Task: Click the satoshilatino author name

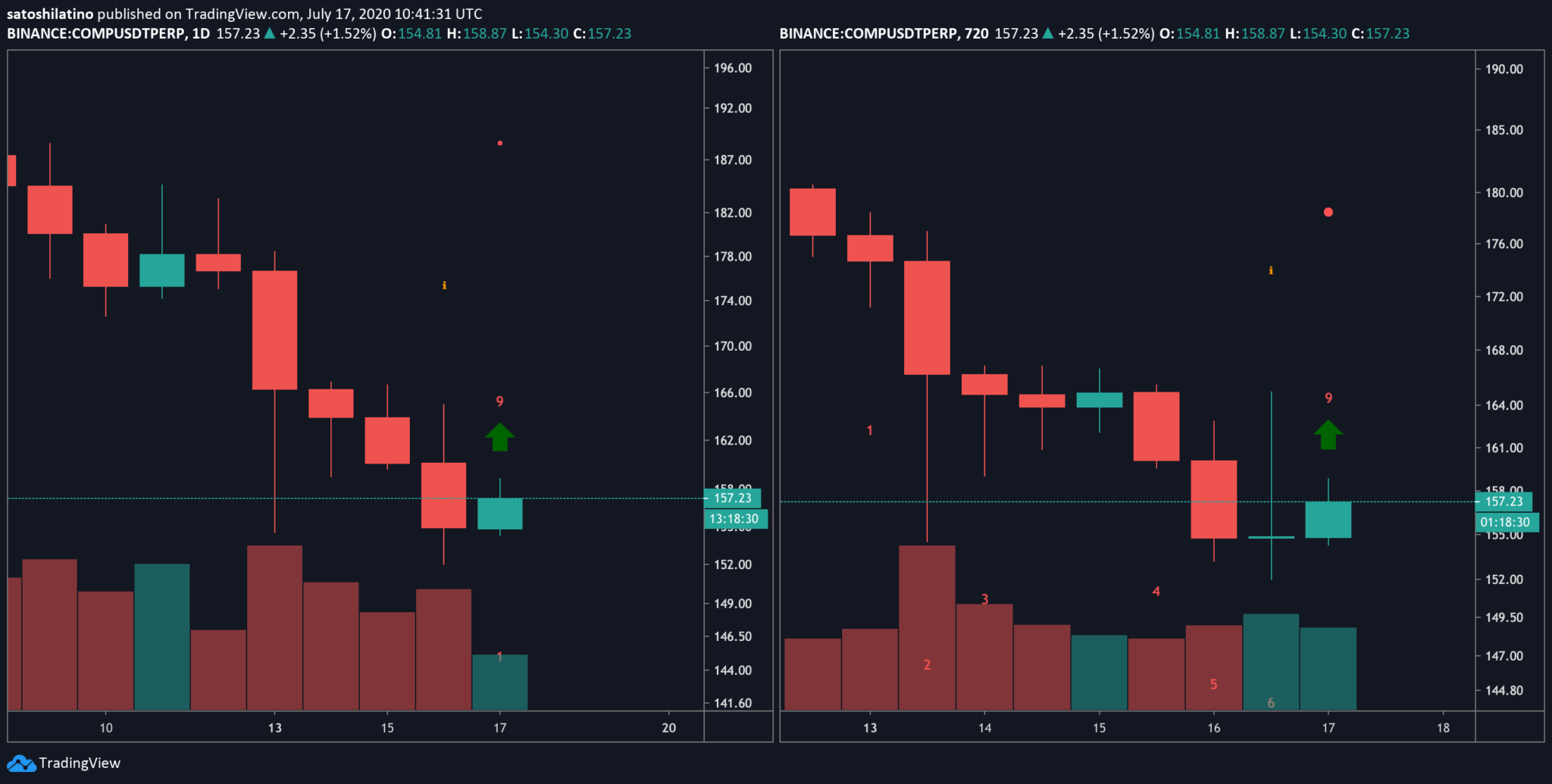Action: [50, 14]
